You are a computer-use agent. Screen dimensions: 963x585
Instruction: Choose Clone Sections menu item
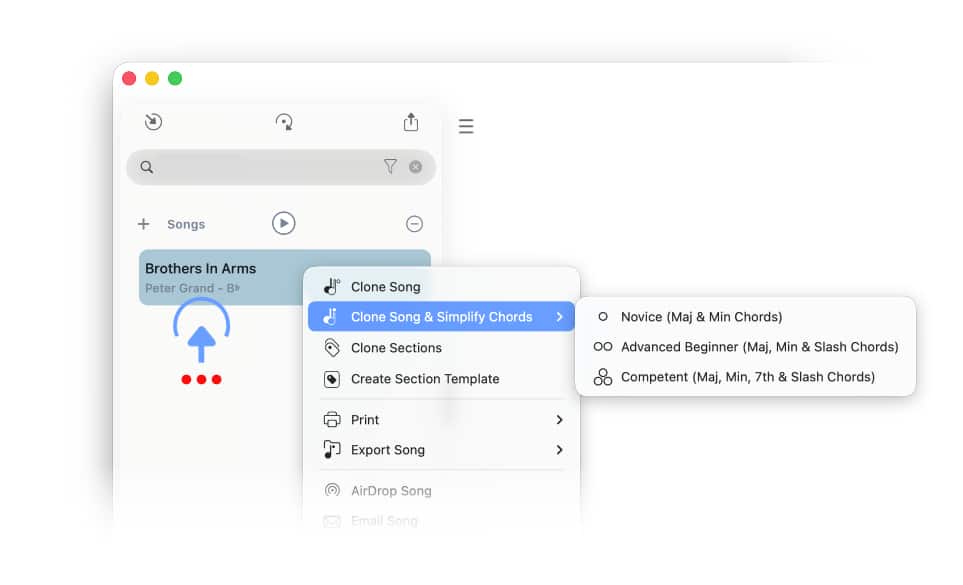[441, 348]
